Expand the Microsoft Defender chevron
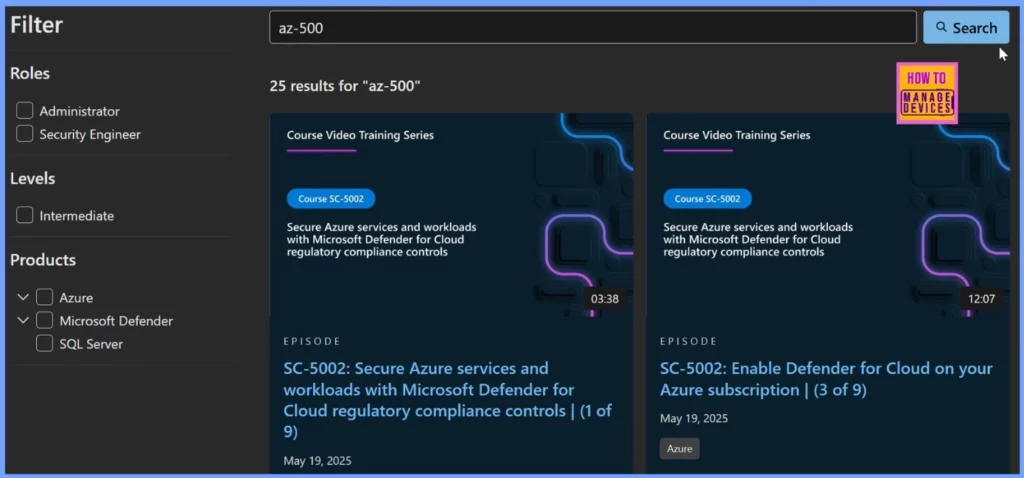 pos(23,321)
